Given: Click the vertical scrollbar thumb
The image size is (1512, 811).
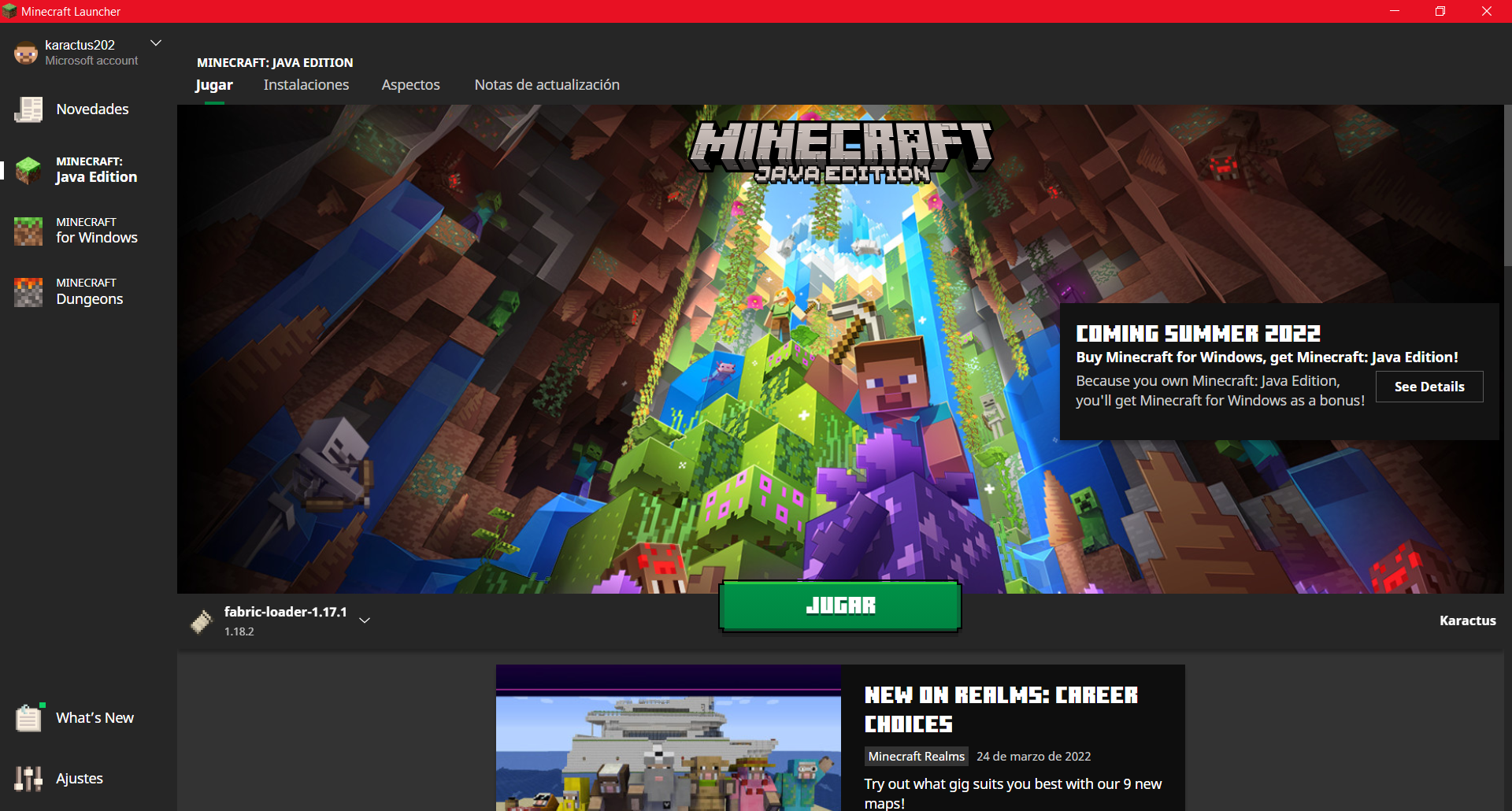Looking at the screenshot, I should tap(1508, 186).
